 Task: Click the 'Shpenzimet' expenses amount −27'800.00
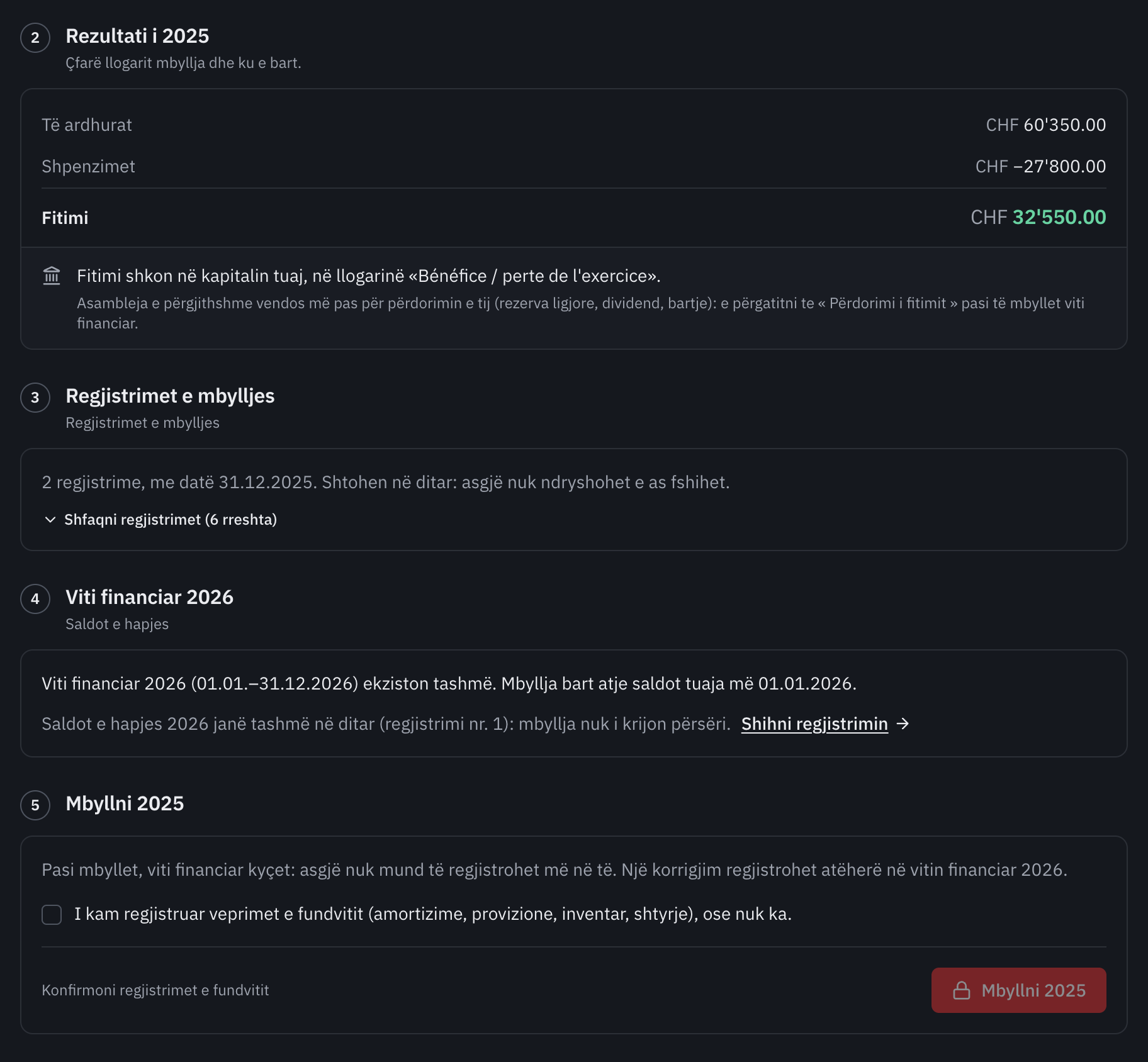tap(1059, 166)
